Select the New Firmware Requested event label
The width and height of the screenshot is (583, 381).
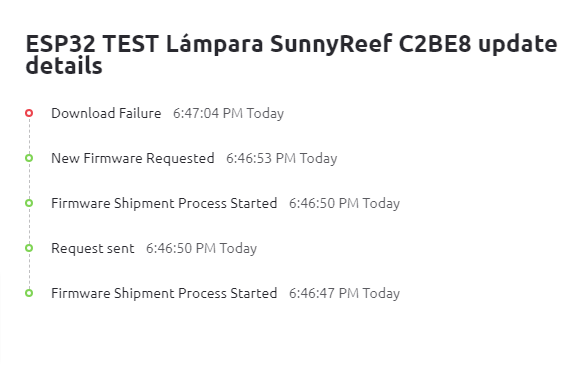coord(133,158)
